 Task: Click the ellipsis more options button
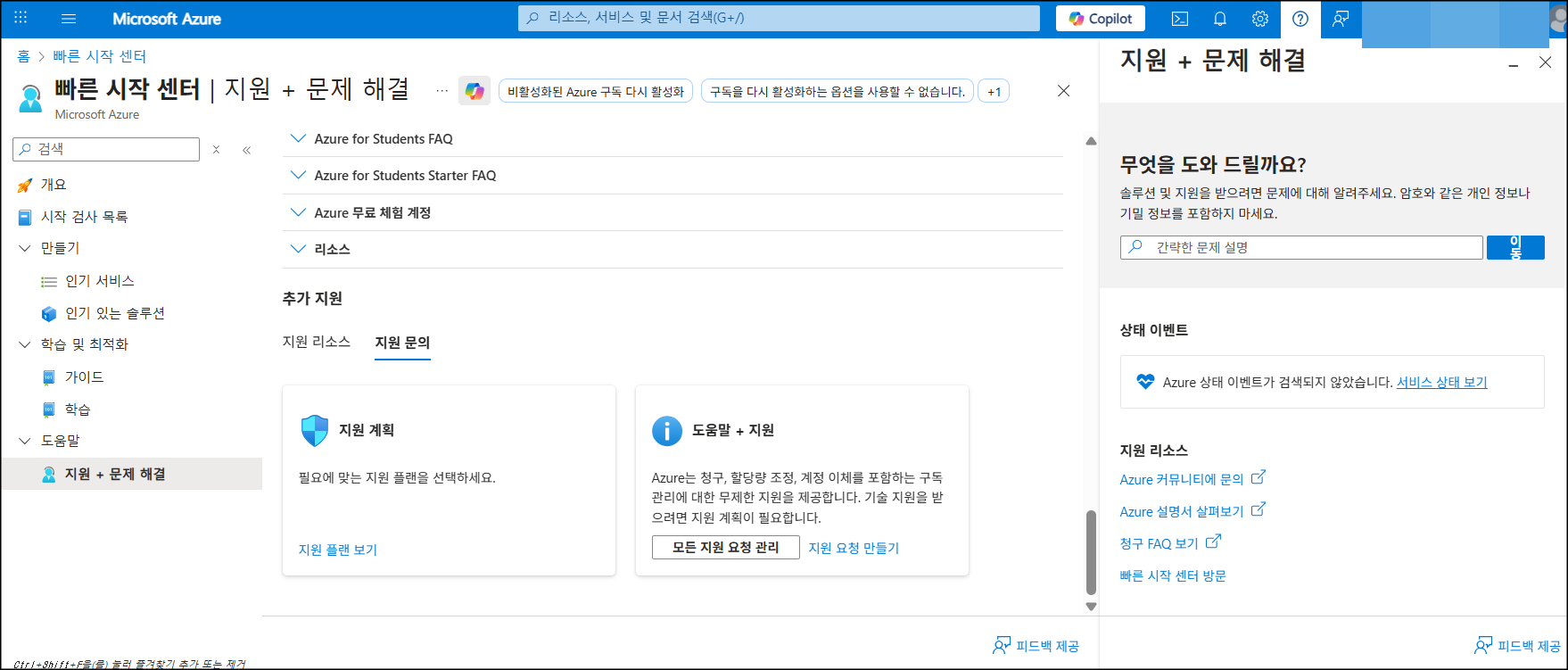pos(442,91)
